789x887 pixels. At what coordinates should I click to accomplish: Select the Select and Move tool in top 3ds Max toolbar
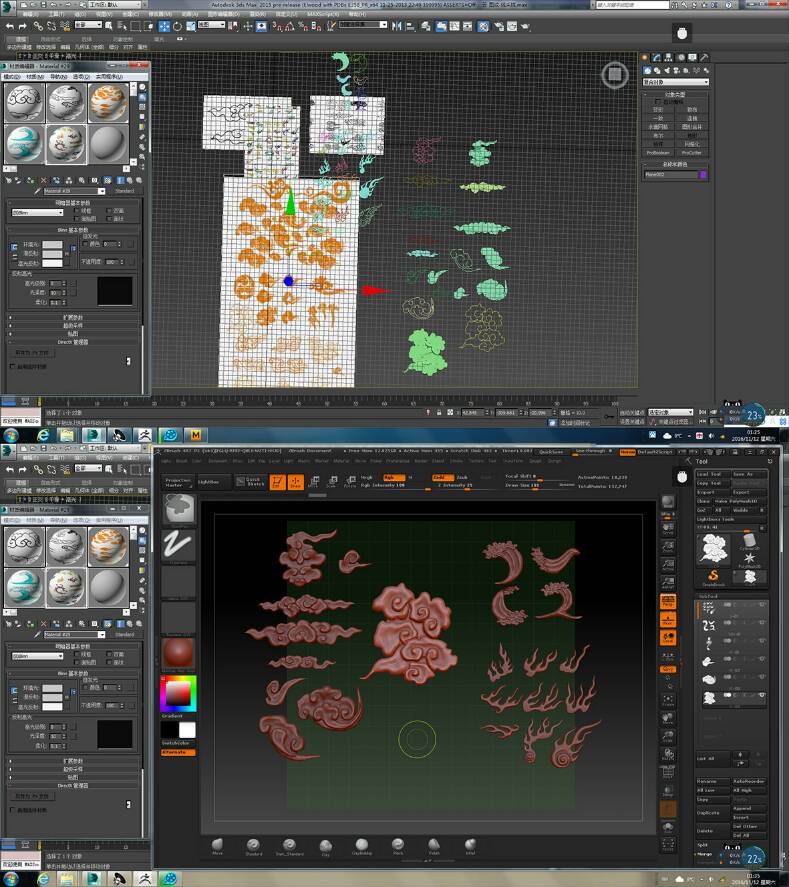[x=164, y=26]
